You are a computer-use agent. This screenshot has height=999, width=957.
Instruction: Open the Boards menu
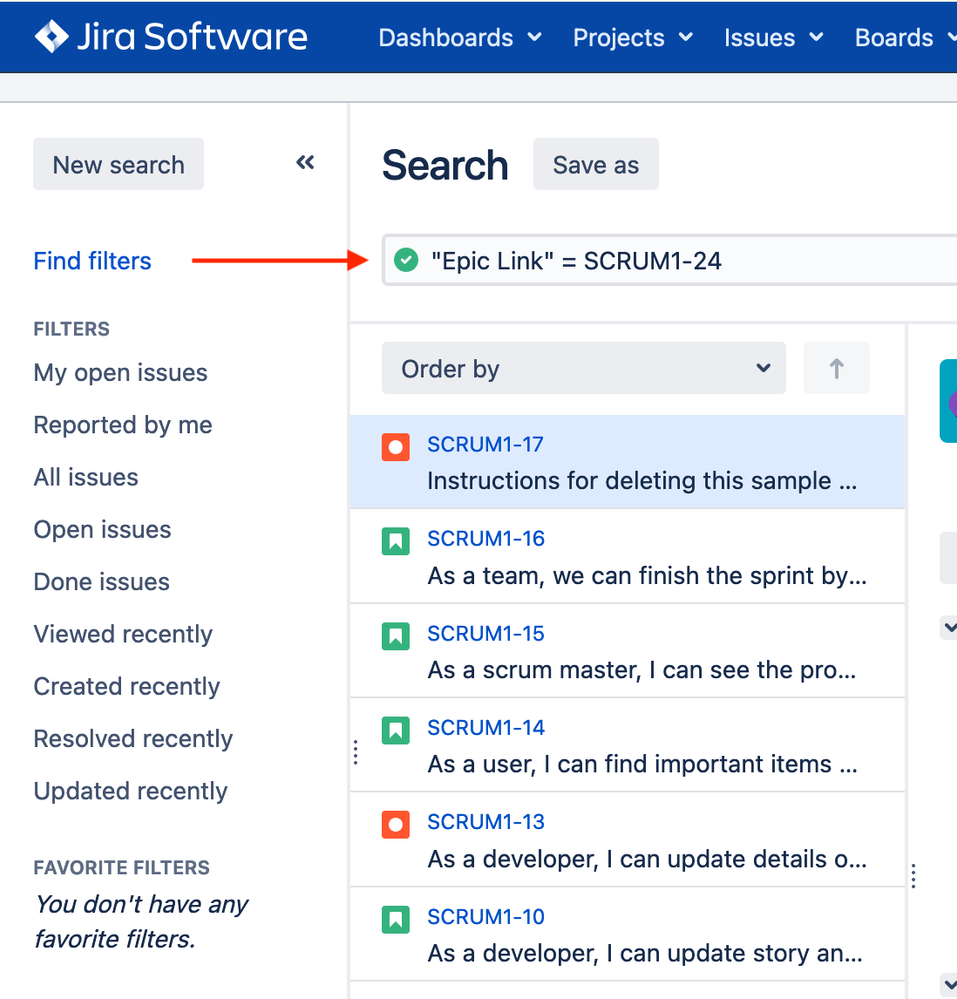click(x=903, y=38)
